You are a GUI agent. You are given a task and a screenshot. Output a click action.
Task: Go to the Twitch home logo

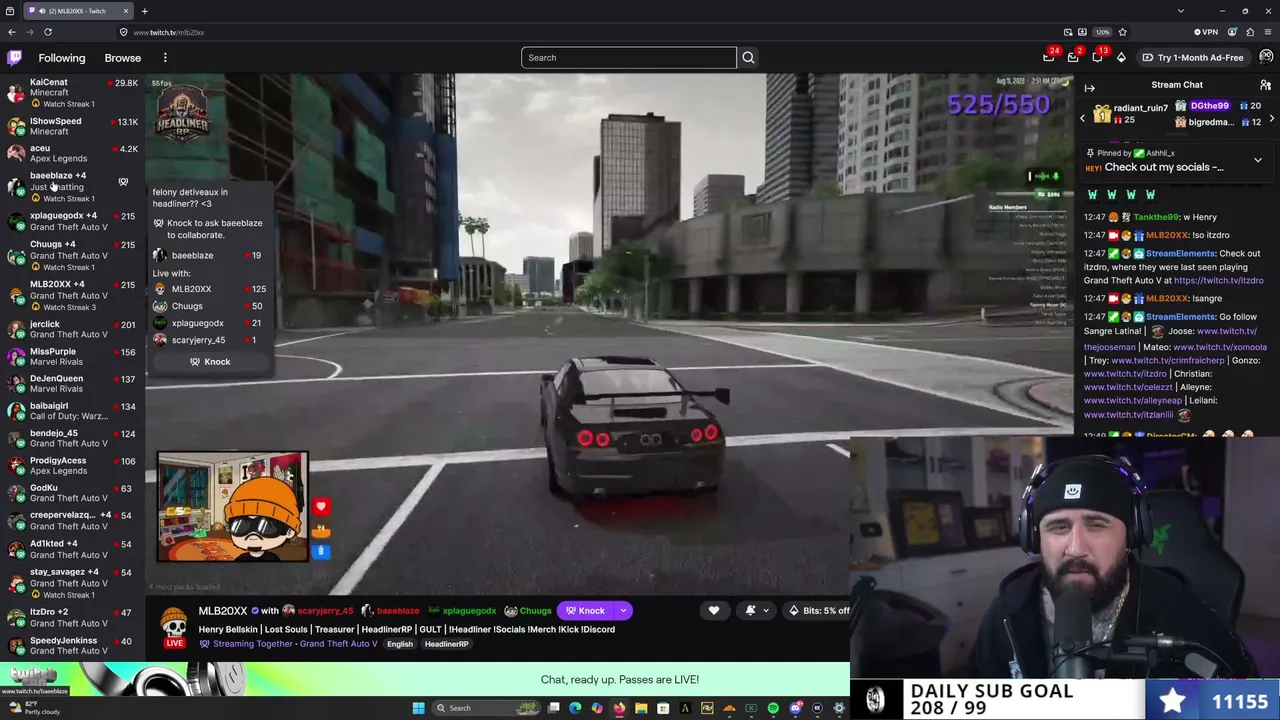15,58
